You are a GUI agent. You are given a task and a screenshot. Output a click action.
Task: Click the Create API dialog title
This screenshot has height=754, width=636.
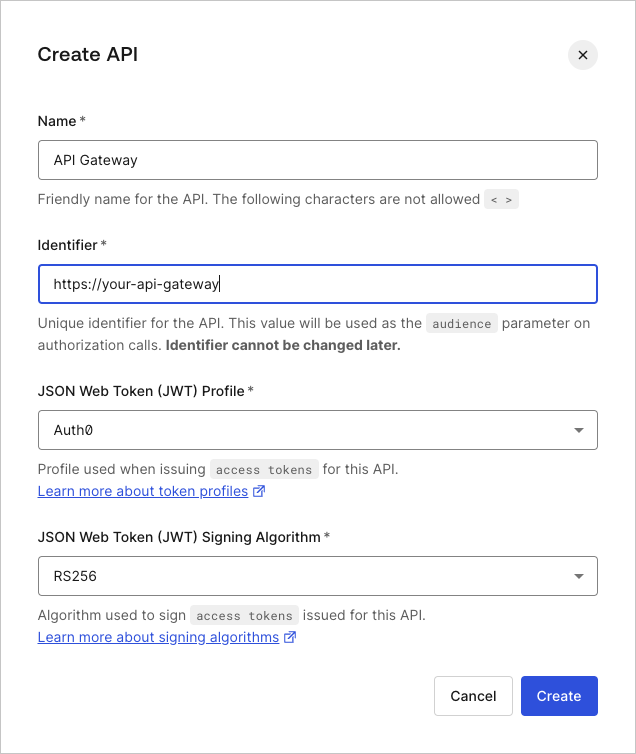pos(88,54)
